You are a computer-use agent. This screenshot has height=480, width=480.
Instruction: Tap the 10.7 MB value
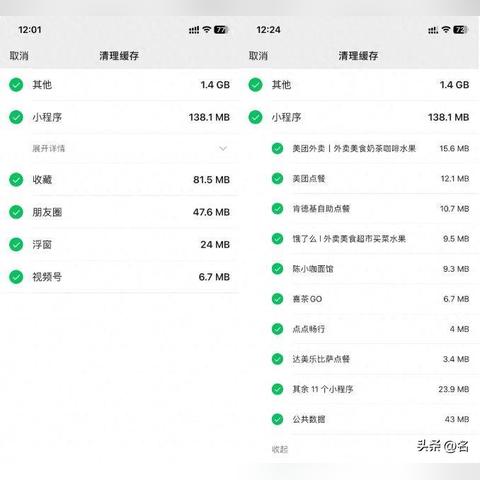coord(455,209)
